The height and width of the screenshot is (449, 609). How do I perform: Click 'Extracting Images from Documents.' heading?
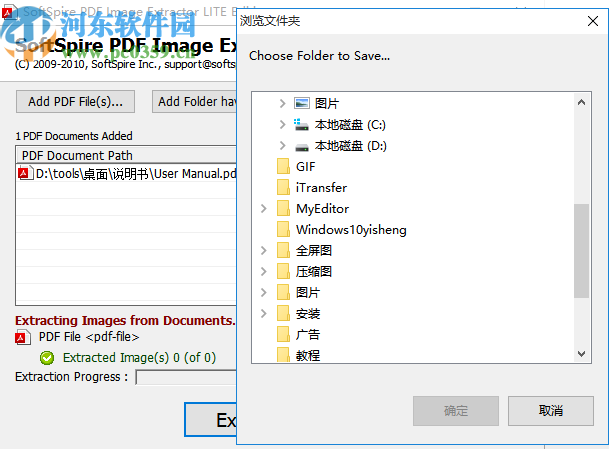(125, 320)
